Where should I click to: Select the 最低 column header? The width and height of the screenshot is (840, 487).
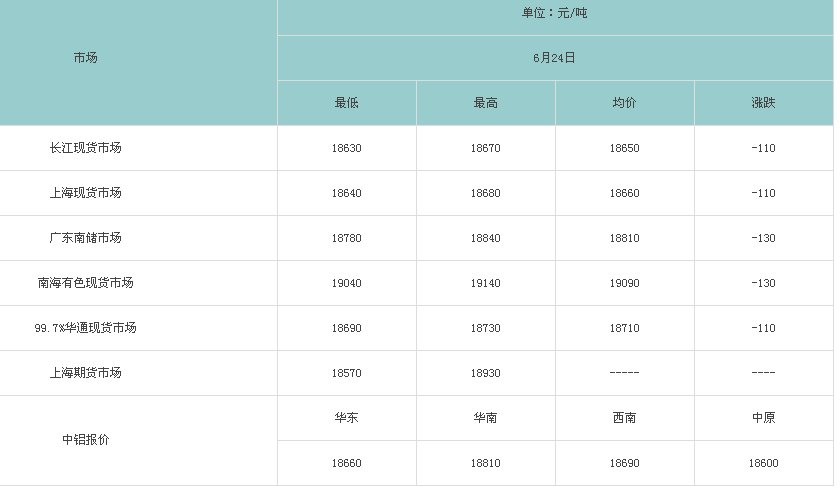click(347, 103)
